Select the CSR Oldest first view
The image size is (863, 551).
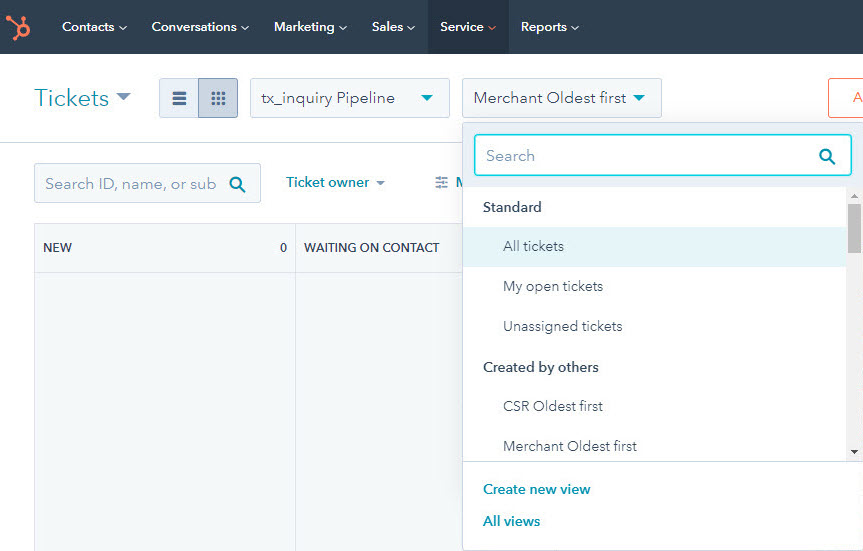pos(654,406)
